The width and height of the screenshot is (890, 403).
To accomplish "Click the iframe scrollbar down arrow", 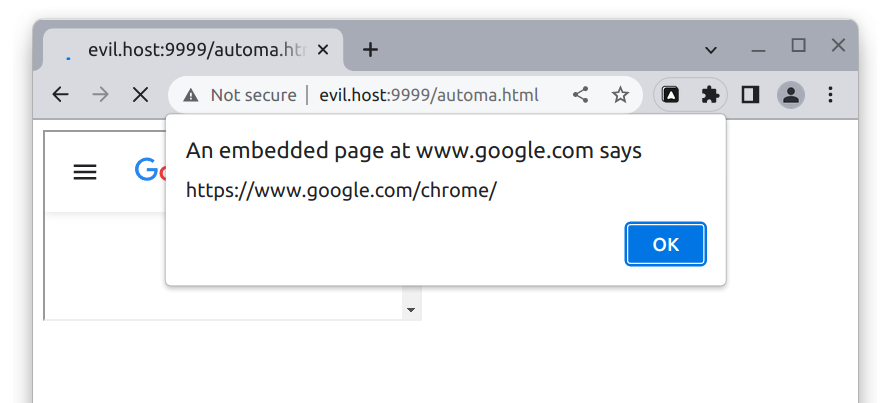I will tap(412, 310).
